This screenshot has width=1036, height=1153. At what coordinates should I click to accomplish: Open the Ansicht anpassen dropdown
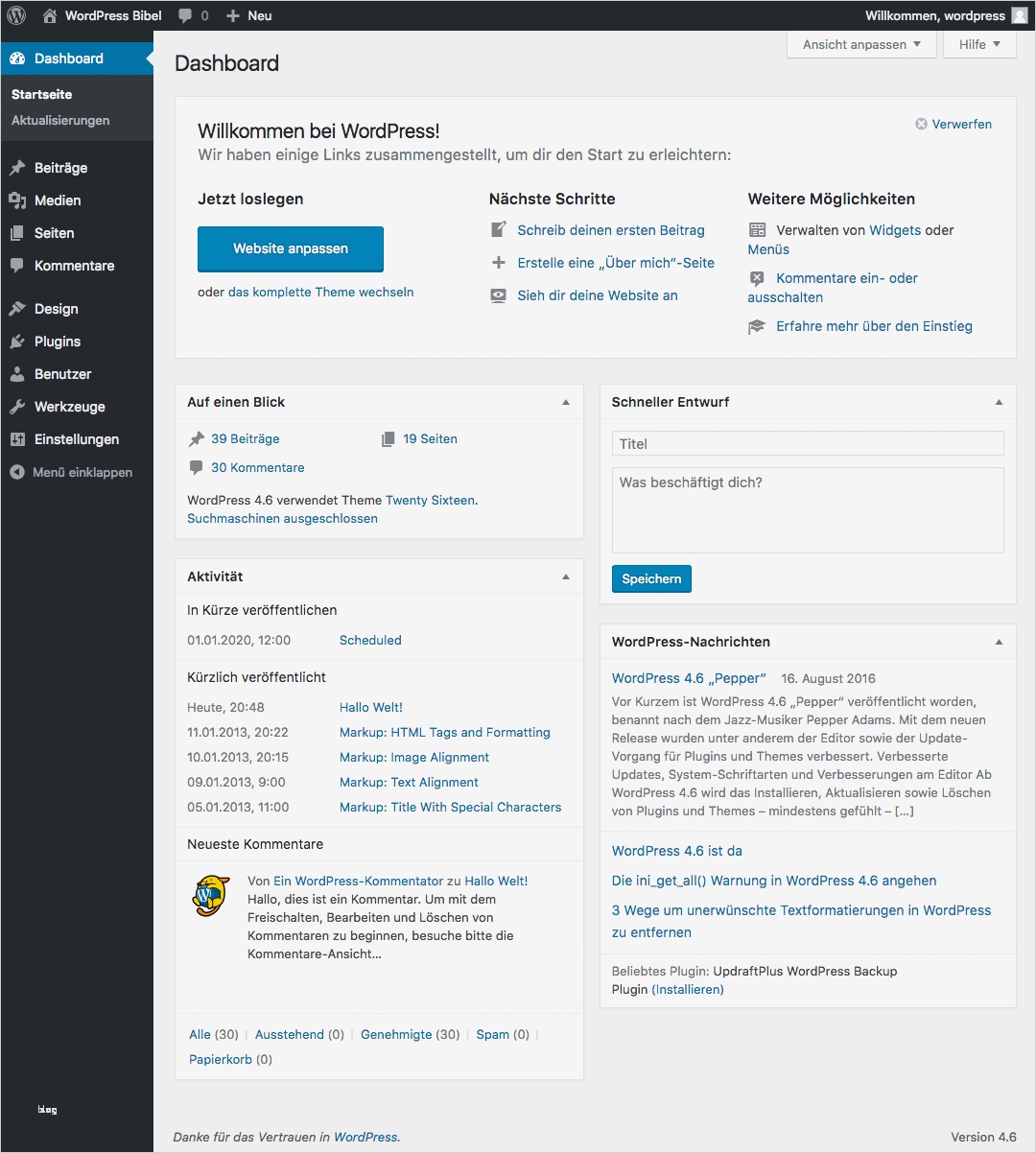pyautogui.click(x=859, y=44)
